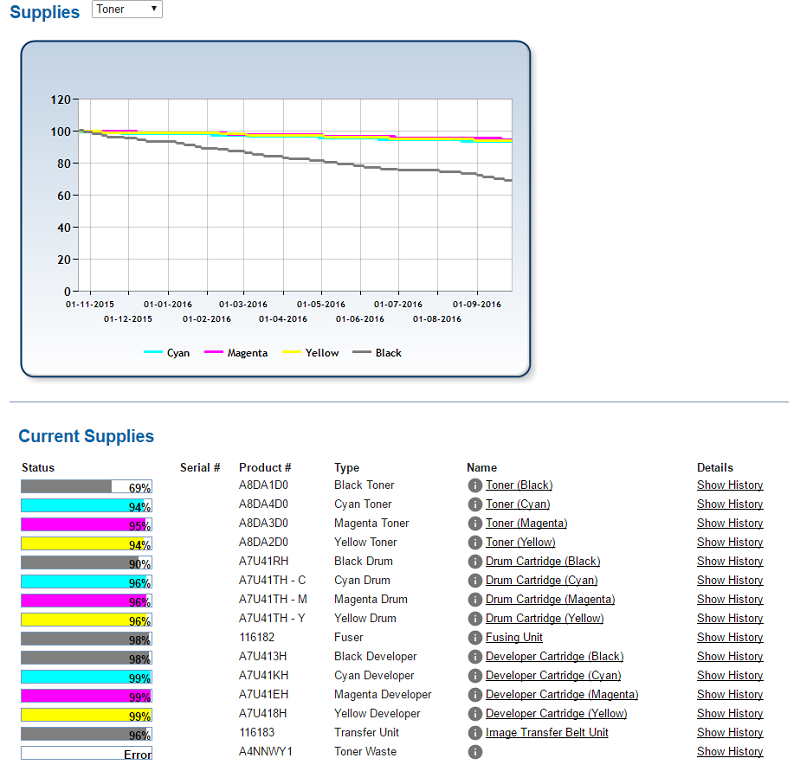This screenshot has height=771, width=800.
Task: Click the Black Drum 90% status bar
Action: coord(87,563)
